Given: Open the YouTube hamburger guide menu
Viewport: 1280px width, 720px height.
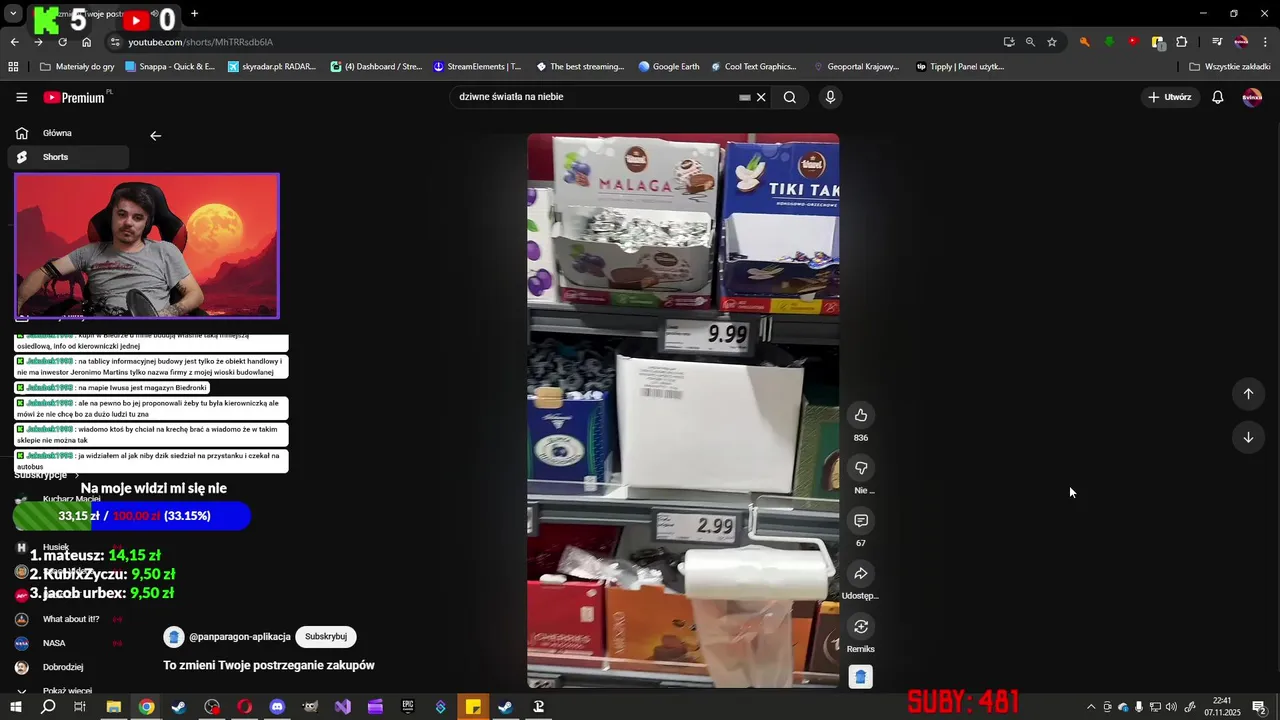Looking at the screenshot, I should (22, 97).
